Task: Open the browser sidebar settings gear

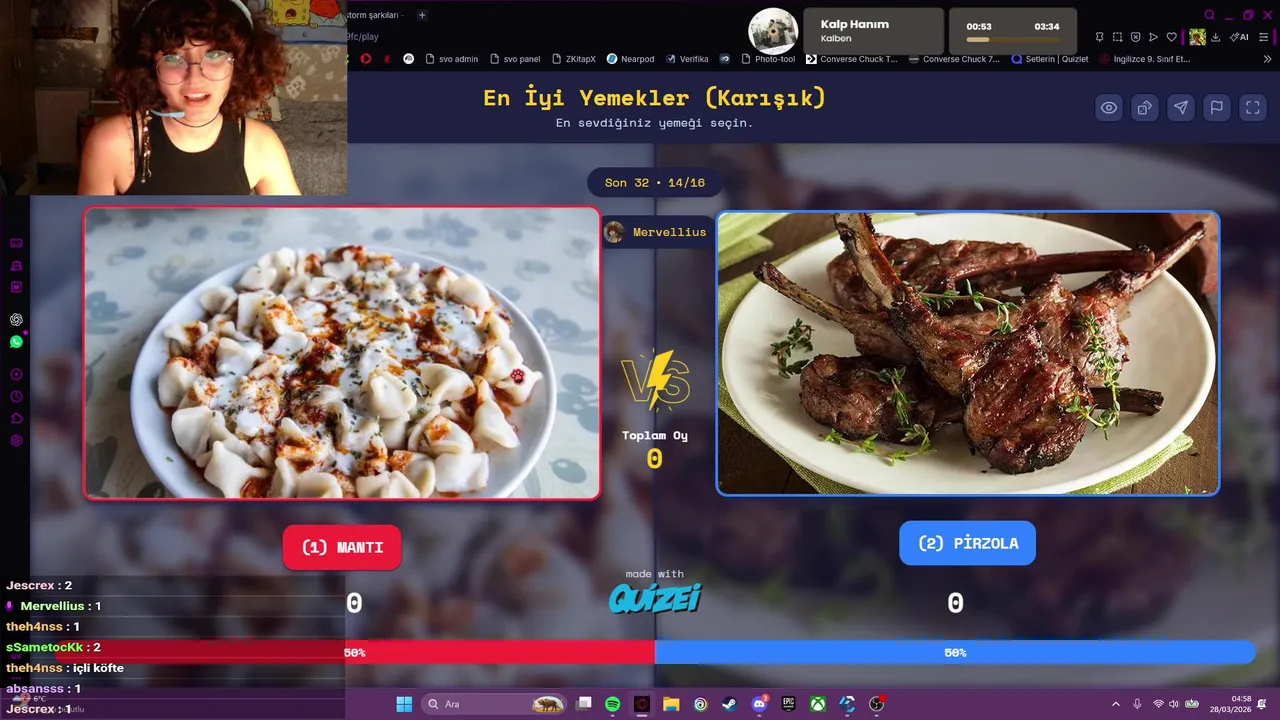Action: 16,440
